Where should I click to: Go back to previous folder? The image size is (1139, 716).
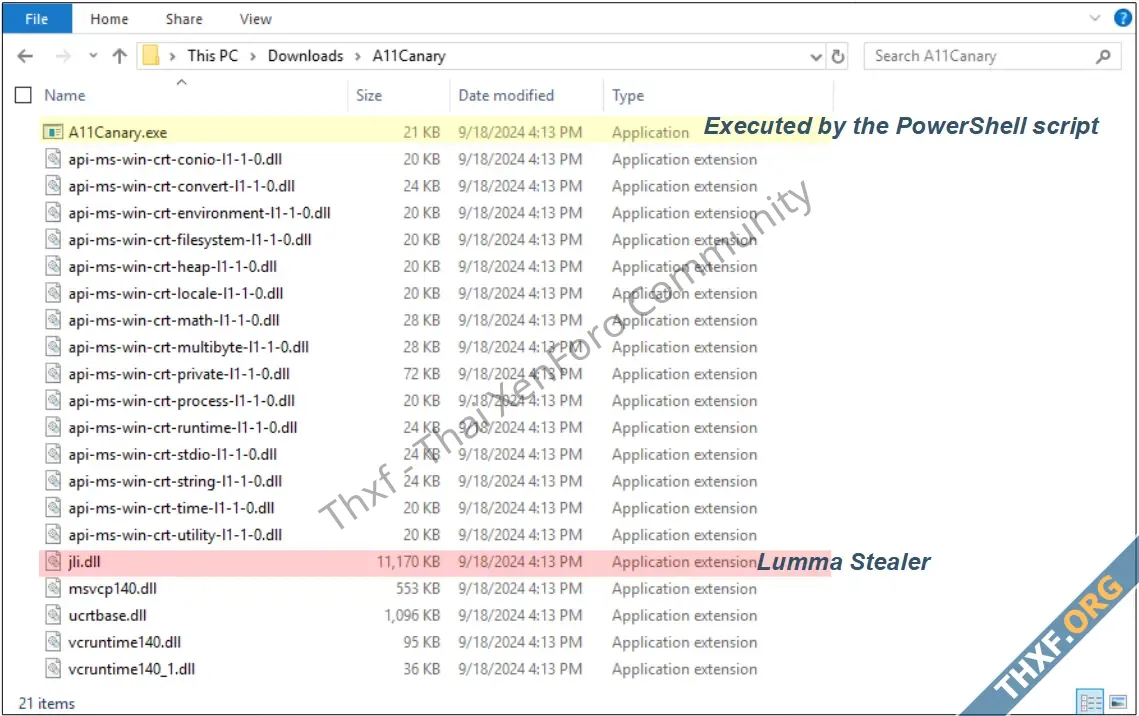pyautogui.click(x=25, y=56)
